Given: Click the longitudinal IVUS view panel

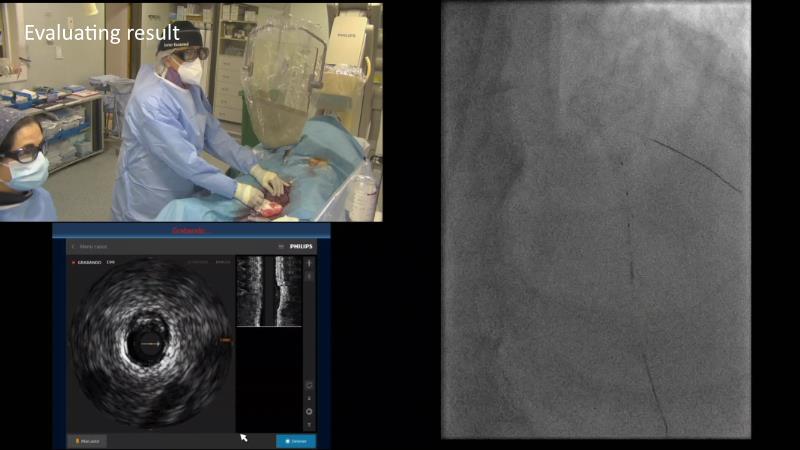Looking at the screenshot, I should click(268, 291).
